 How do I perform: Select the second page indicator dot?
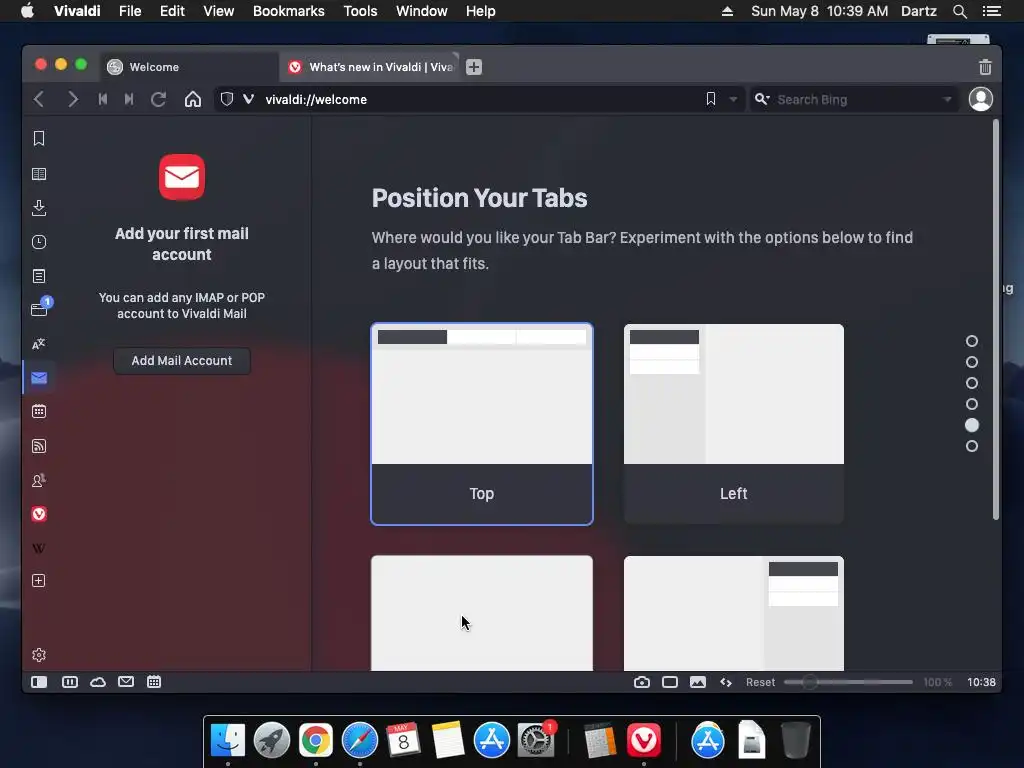[972, 362]
